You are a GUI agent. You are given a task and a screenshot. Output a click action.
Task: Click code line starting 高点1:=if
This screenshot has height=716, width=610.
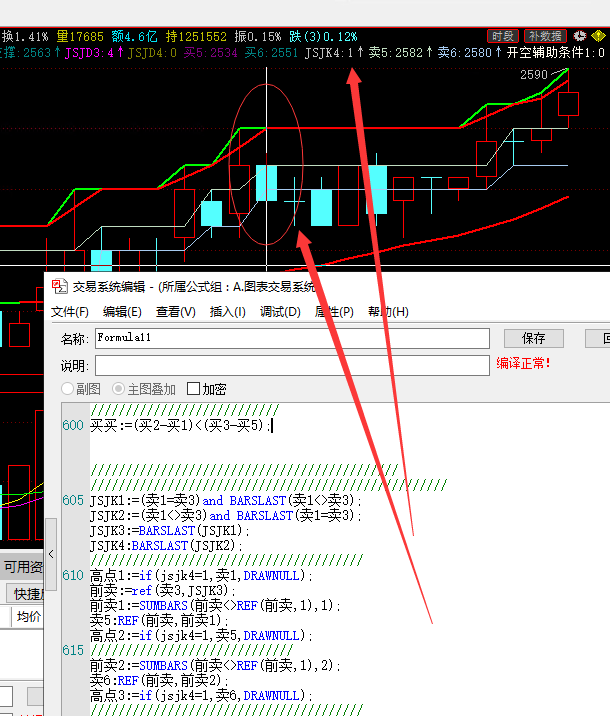click(x=201, y=575)
